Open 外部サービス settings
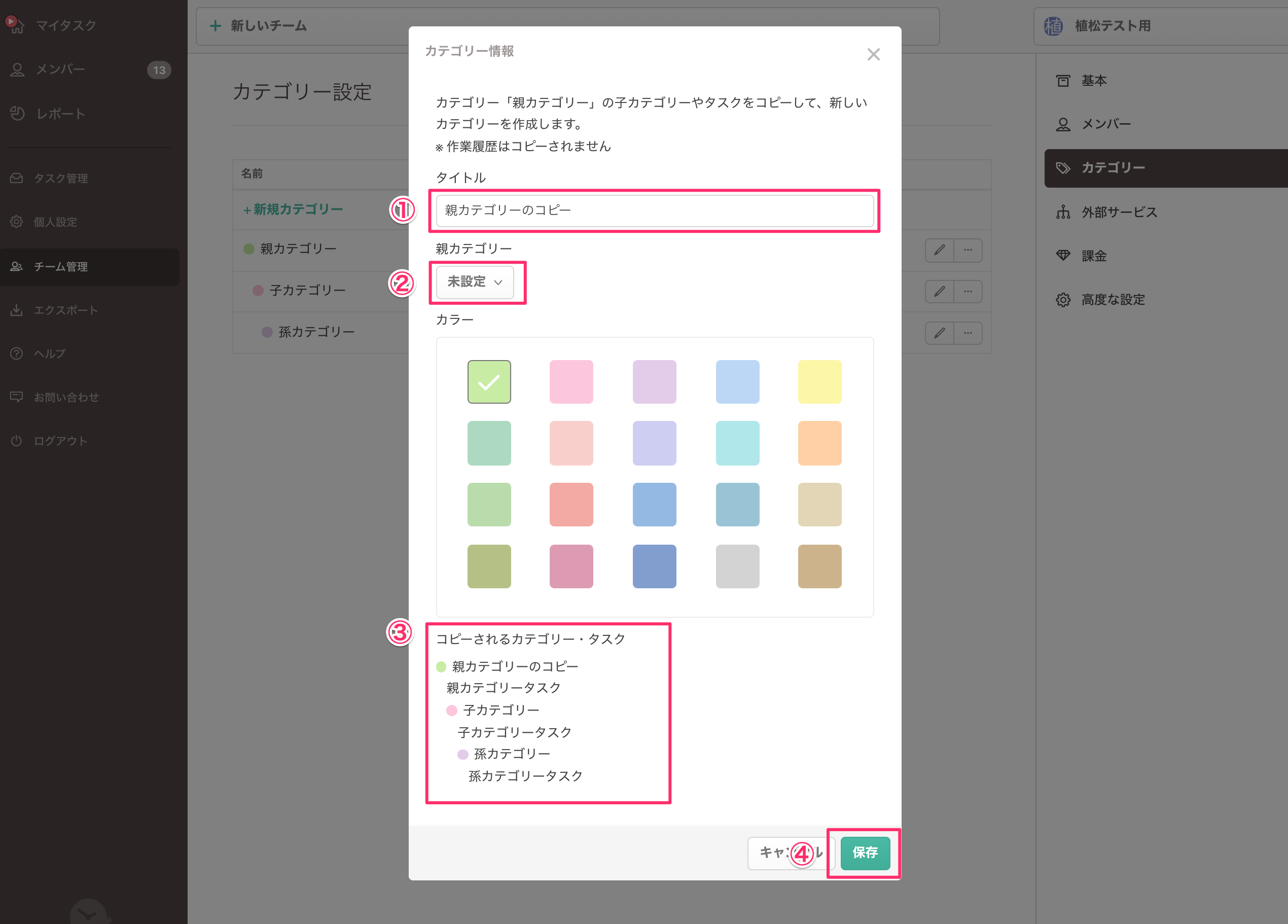This screenshot has height=924, width=1288. click(x=1119, y=212)
